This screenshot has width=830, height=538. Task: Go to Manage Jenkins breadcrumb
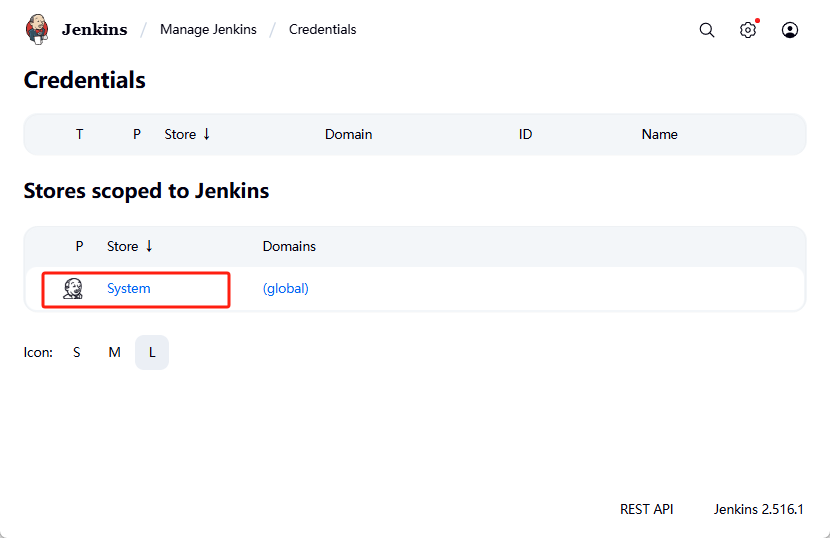[208, 30]
